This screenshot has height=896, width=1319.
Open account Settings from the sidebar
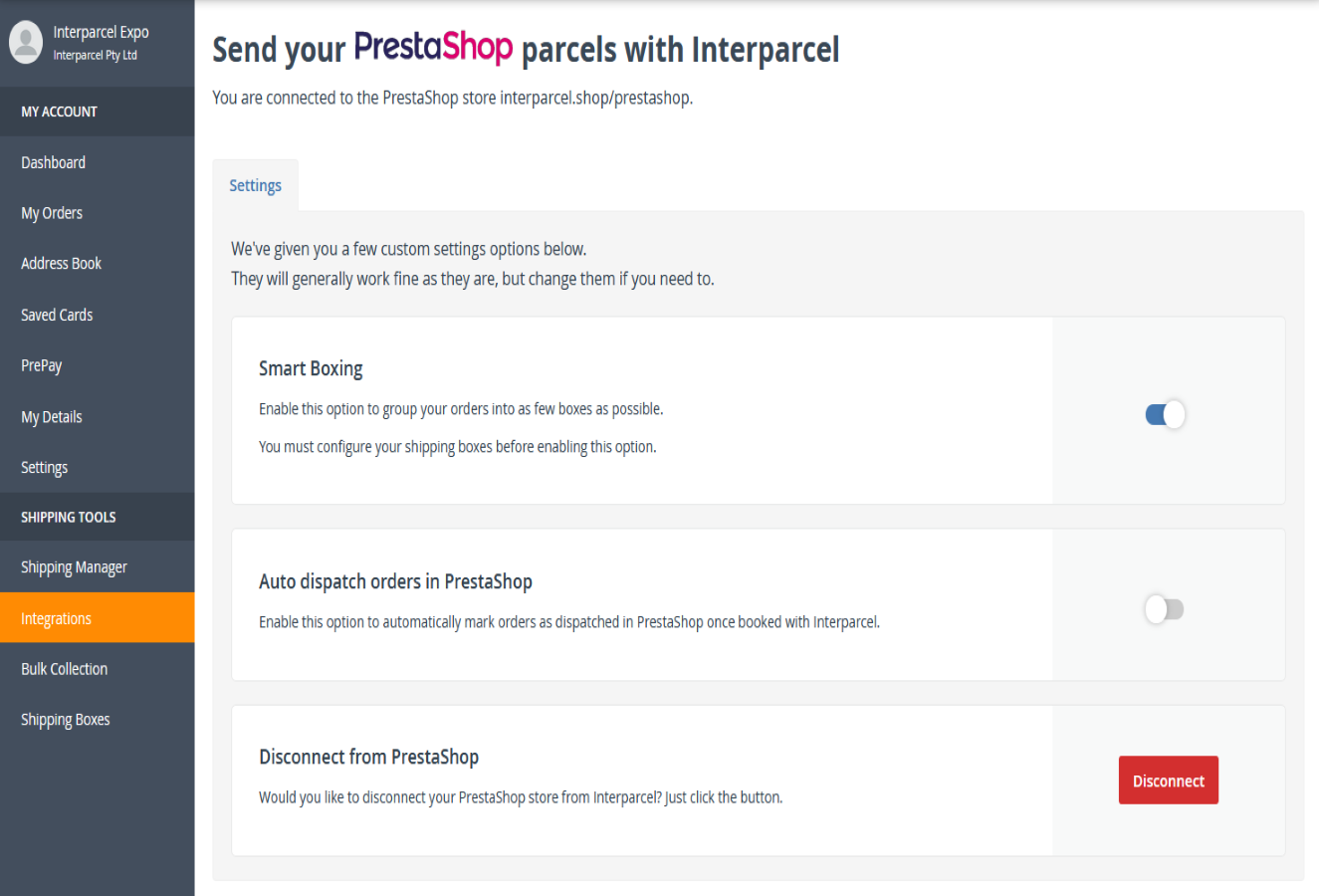[45, 466]
